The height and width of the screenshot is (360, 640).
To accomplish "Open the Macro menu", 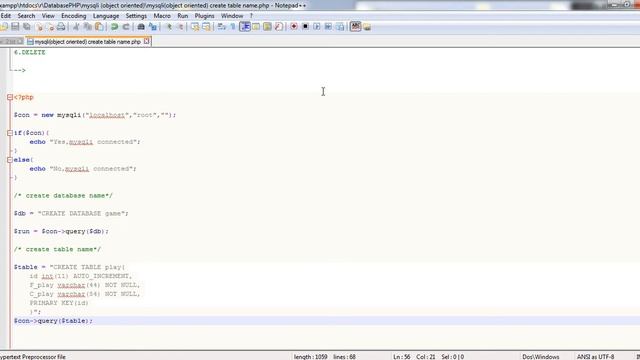I will pos(162,16).
